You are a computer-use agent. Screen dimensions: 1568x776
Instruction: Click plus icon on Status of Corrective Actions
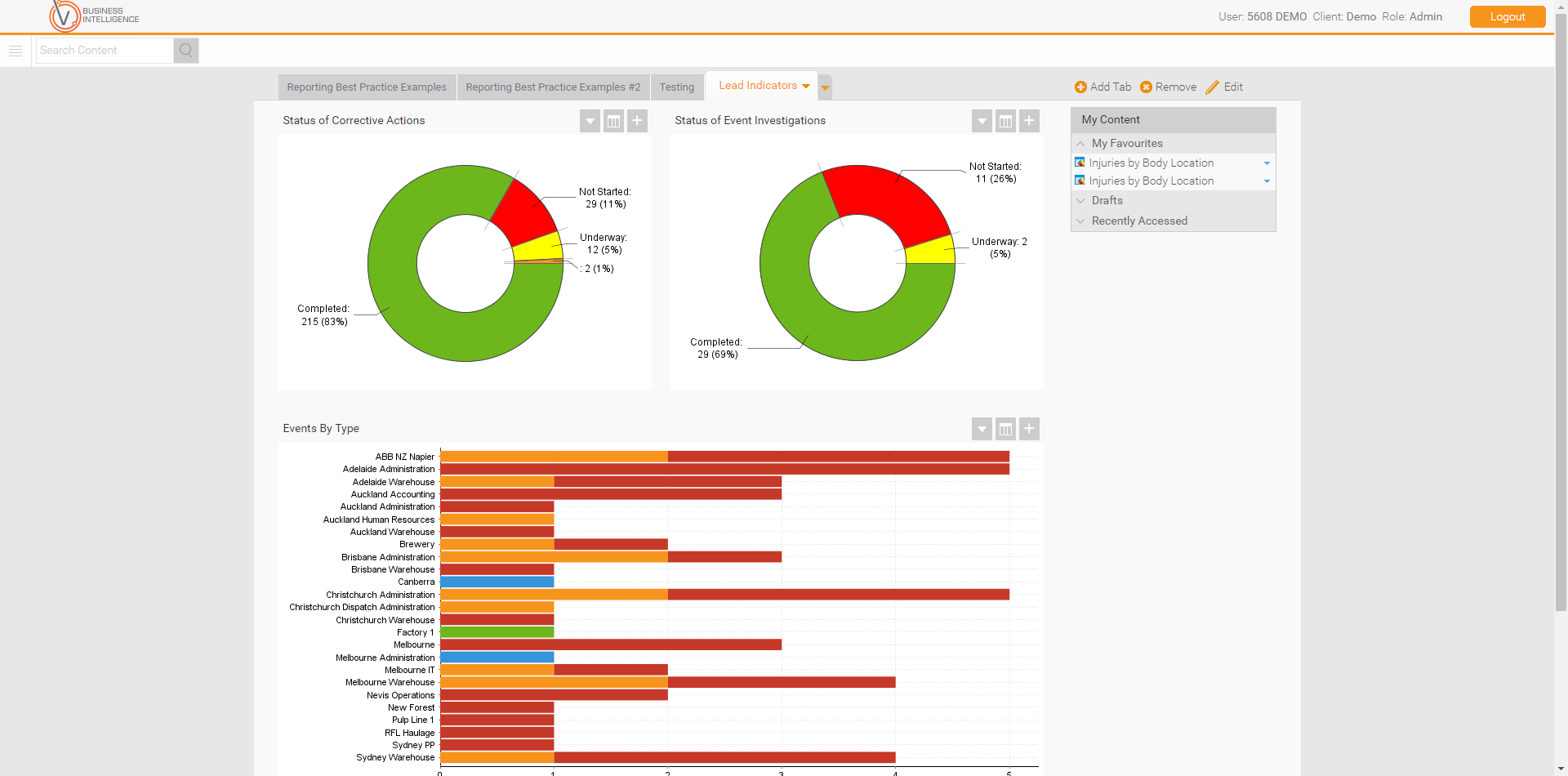pyautogui.click(x=637, y=122)
